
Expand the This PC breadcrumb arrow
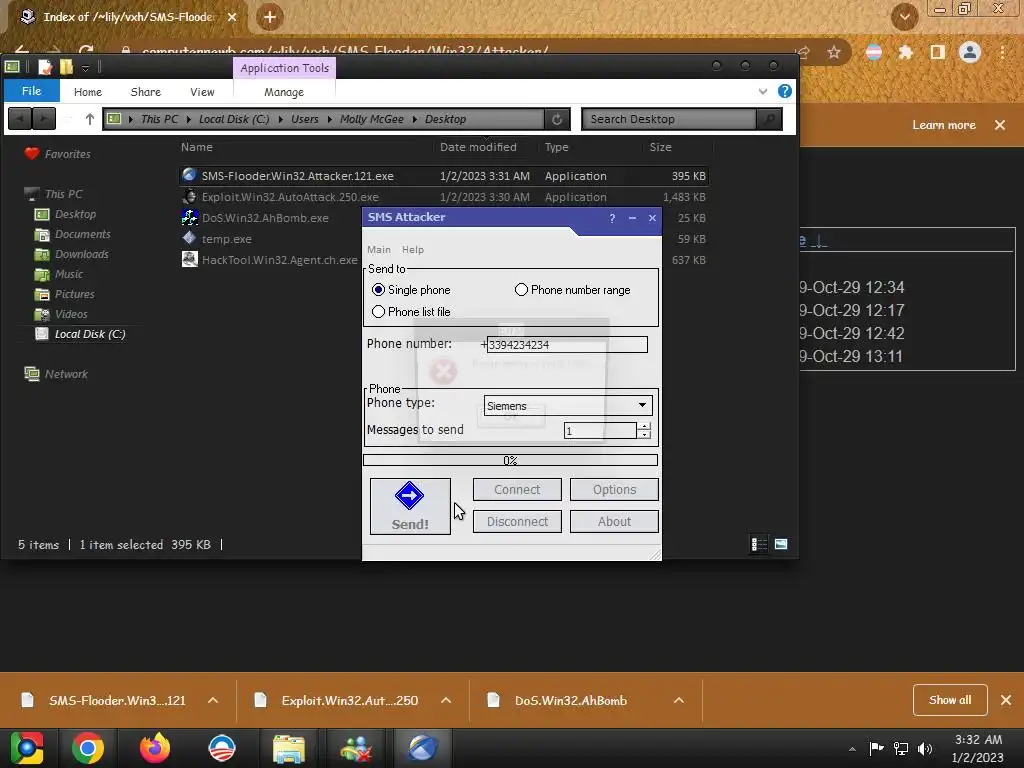tap(188, 119)
